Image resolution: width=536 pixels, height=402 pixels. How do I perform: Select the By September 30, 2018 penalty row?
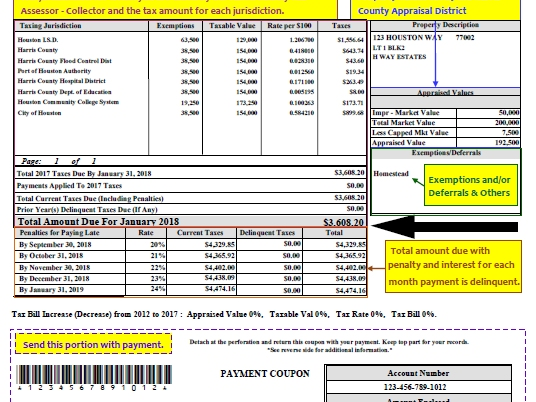click(190, 244)
